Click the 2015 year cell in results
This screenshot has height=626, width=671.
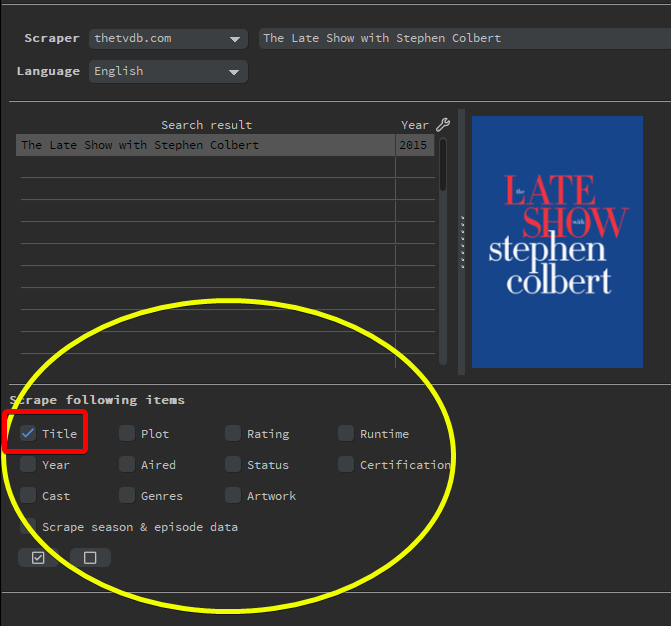click(x=414, y=145)
